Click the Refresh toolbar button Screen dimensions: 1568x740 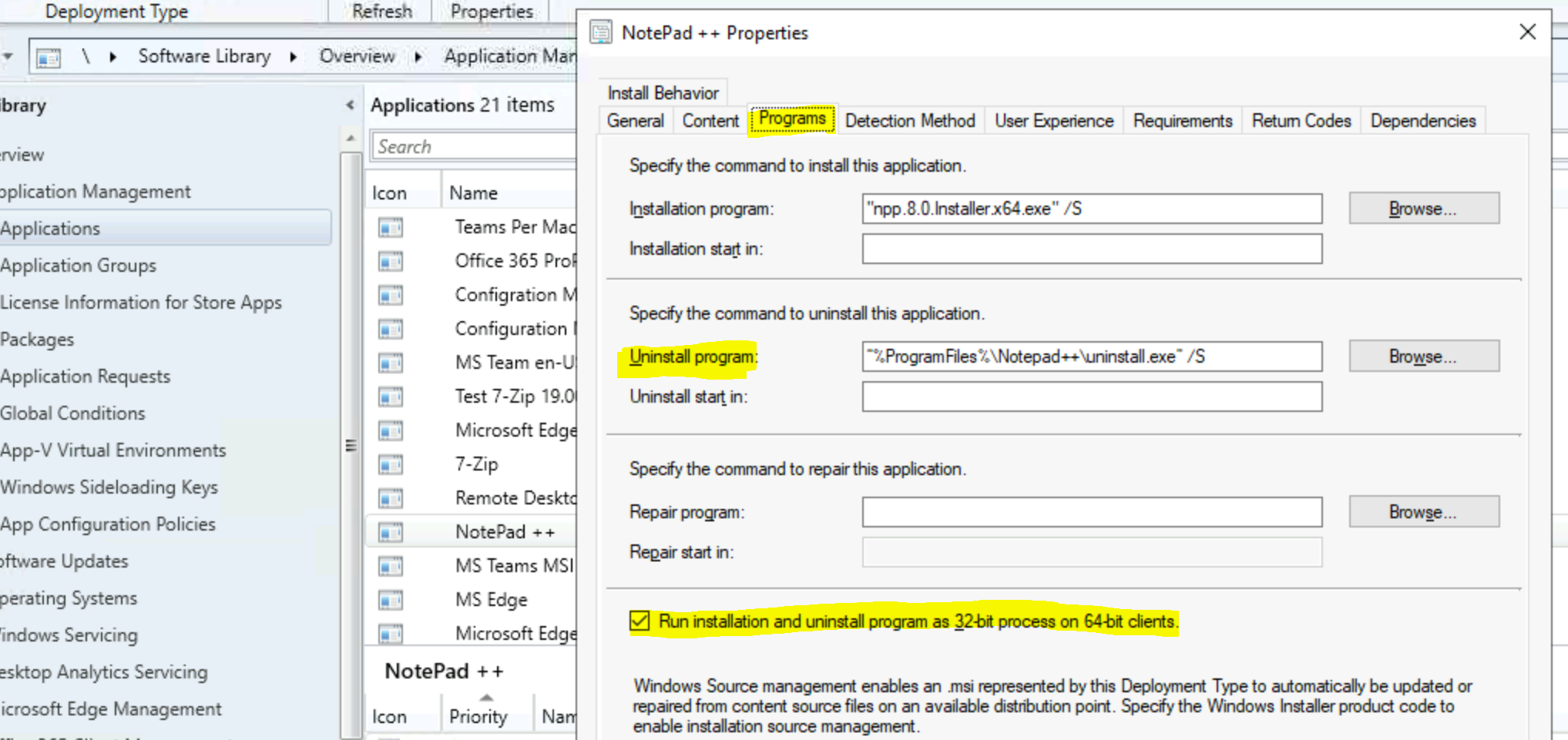click(x=381, y=11)
